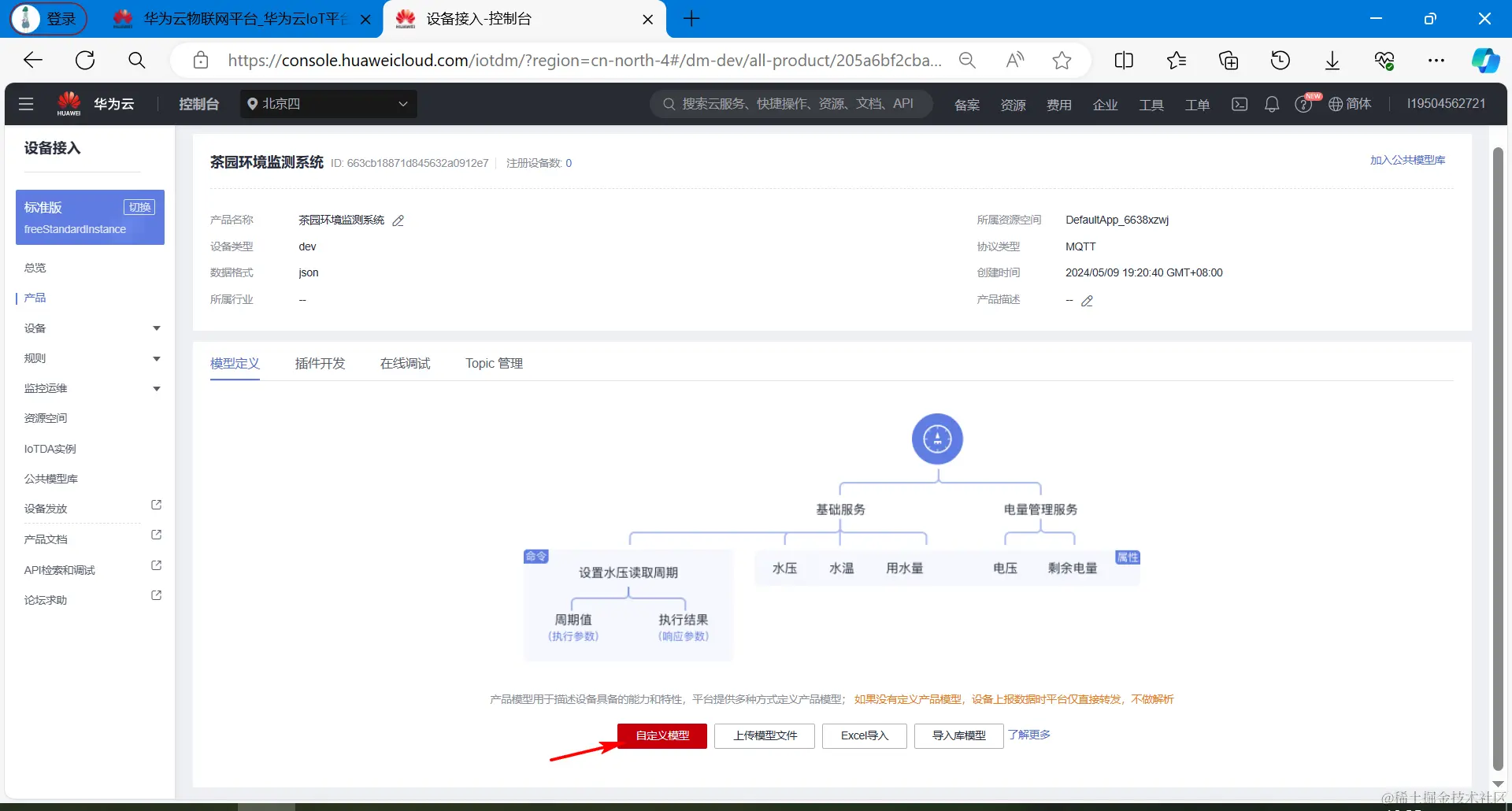Switch to 插件开发 tab

tap(320, 363)
